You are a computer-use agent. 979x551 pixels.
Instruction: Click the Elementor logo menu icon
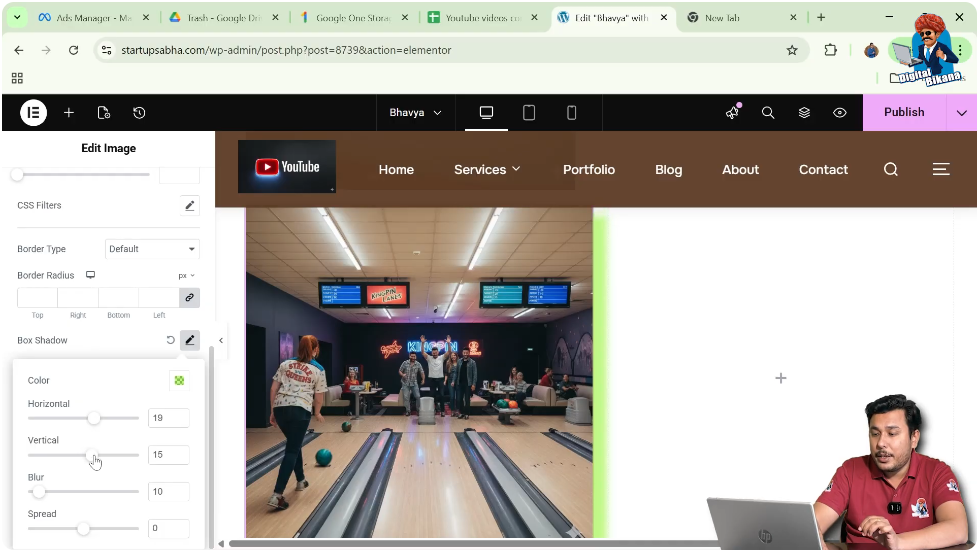[x=33, y=113]
